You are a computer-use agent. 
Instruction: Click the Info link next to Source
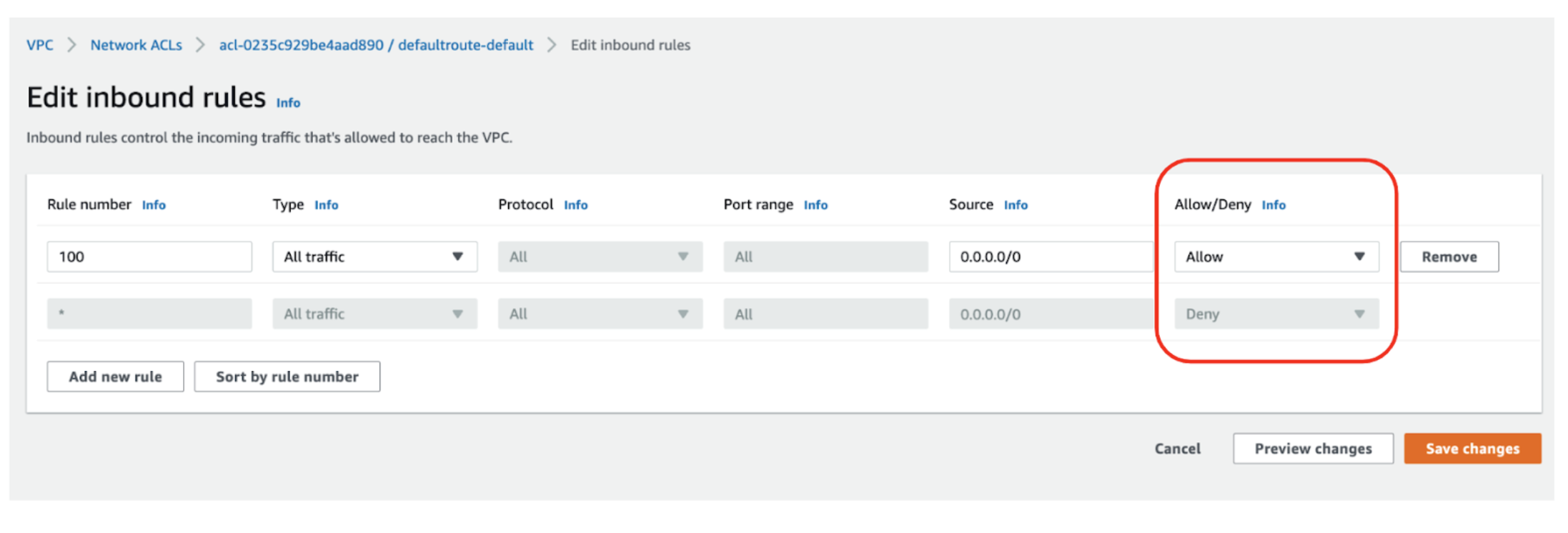tap(1016, 205)
